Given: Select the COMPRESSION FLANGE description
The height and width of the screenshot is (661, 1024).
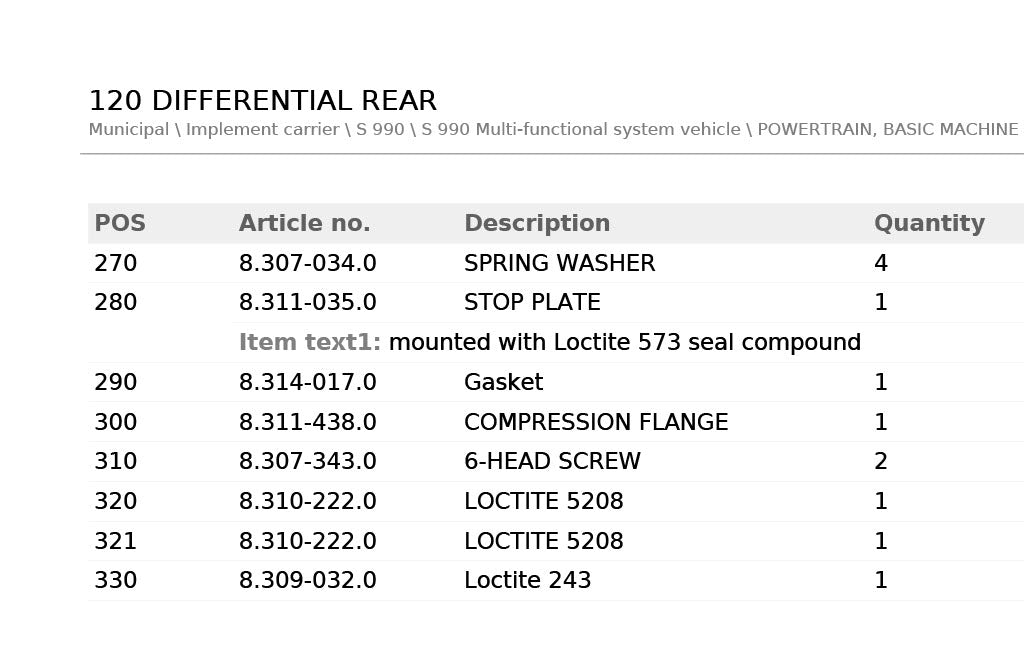Looking at the screenshot, I should pyautogui.click(x=596, y=423).
